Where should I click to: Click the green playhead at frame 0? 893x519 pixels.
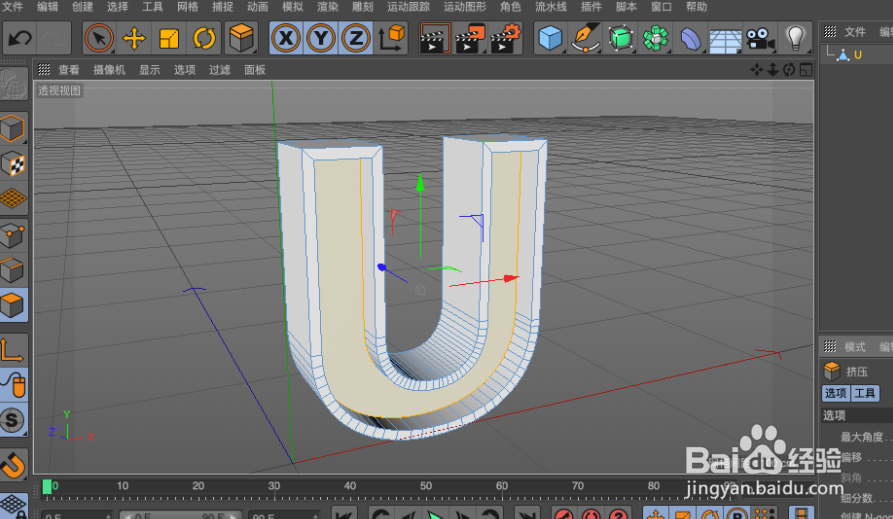point(47,487)
